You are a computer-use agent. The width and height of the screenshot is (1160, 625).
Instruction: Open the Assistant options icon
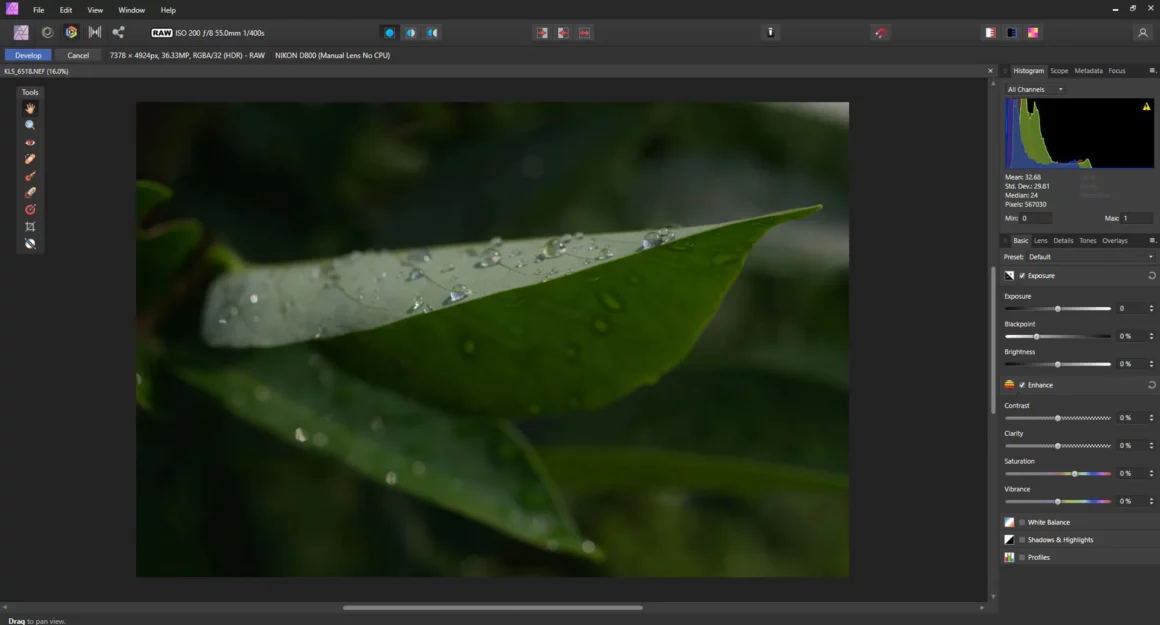(x=770, y=33)
